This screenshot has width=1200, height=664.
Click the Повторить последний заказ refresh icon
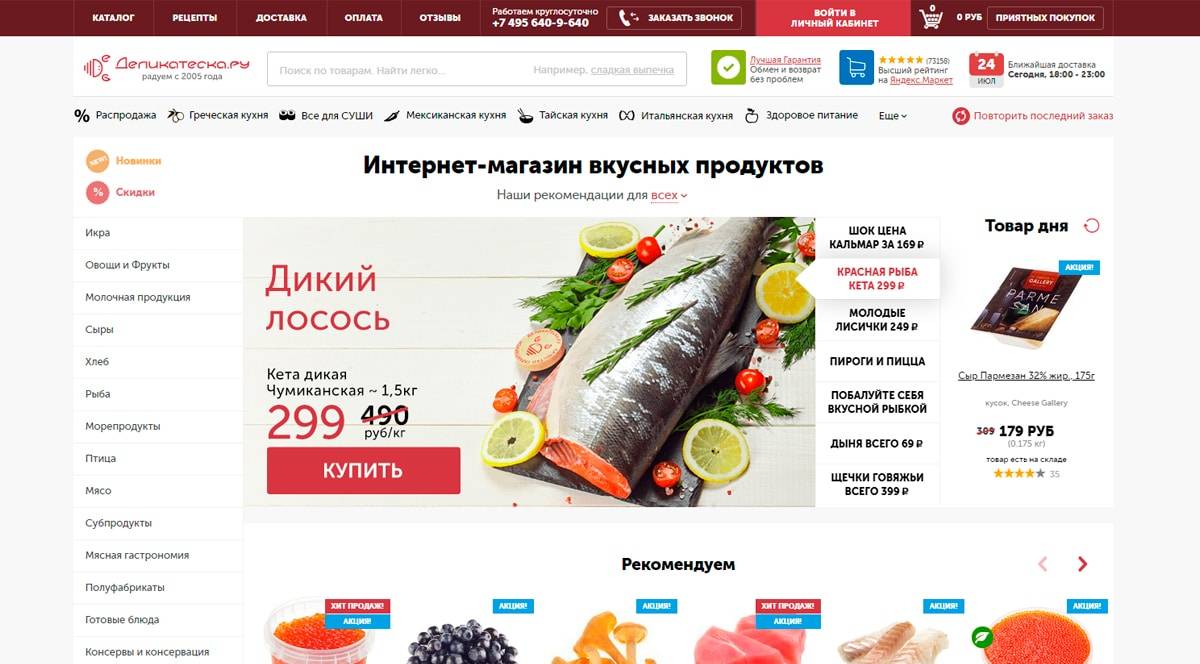961,116
